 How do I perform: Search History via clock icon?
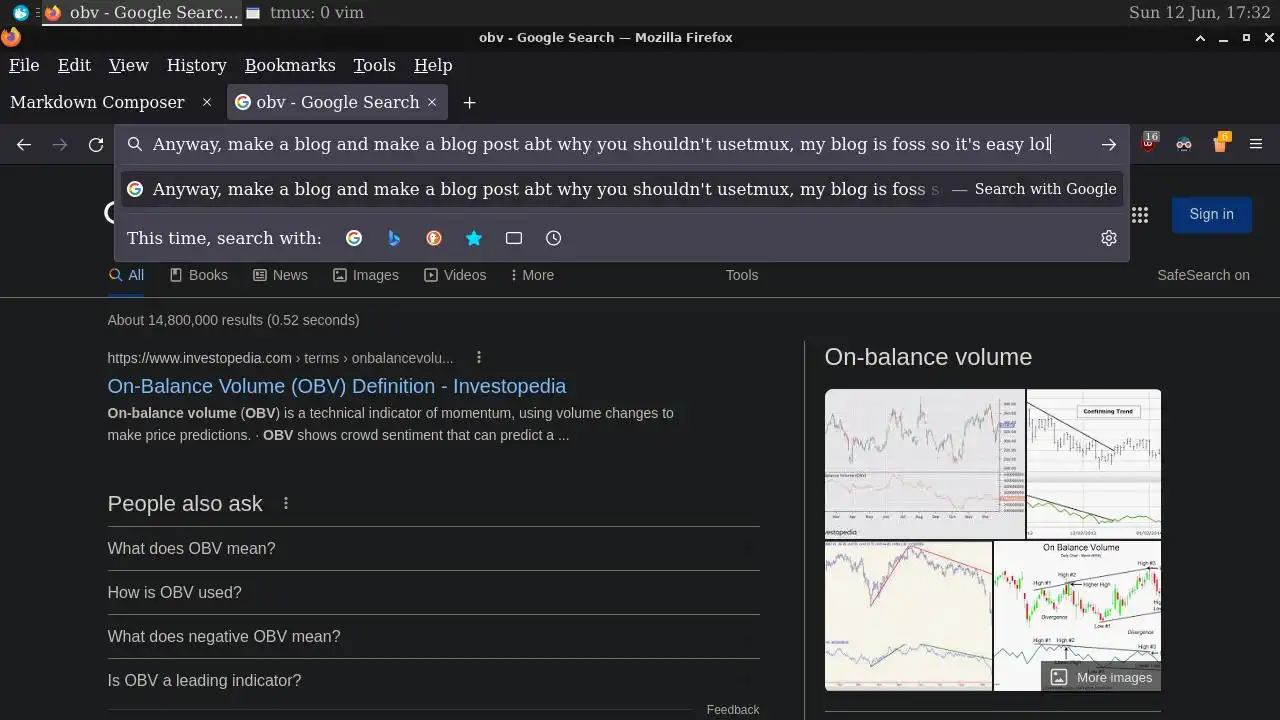click(554, 238)
